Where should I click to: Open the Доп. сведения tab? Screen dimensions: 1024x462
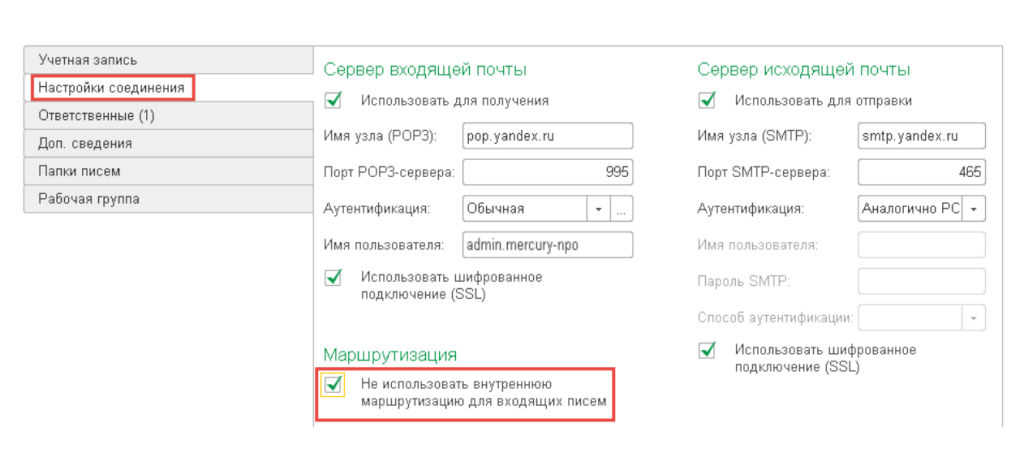(85, 143)
